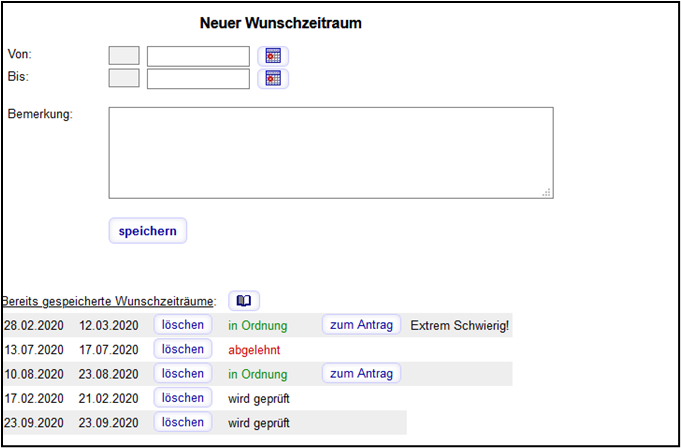The height and width of the screenshot is (448, 681).
Task: Click the 'Extrem Schwierig!' remark
Action: (x=460, y=326)
